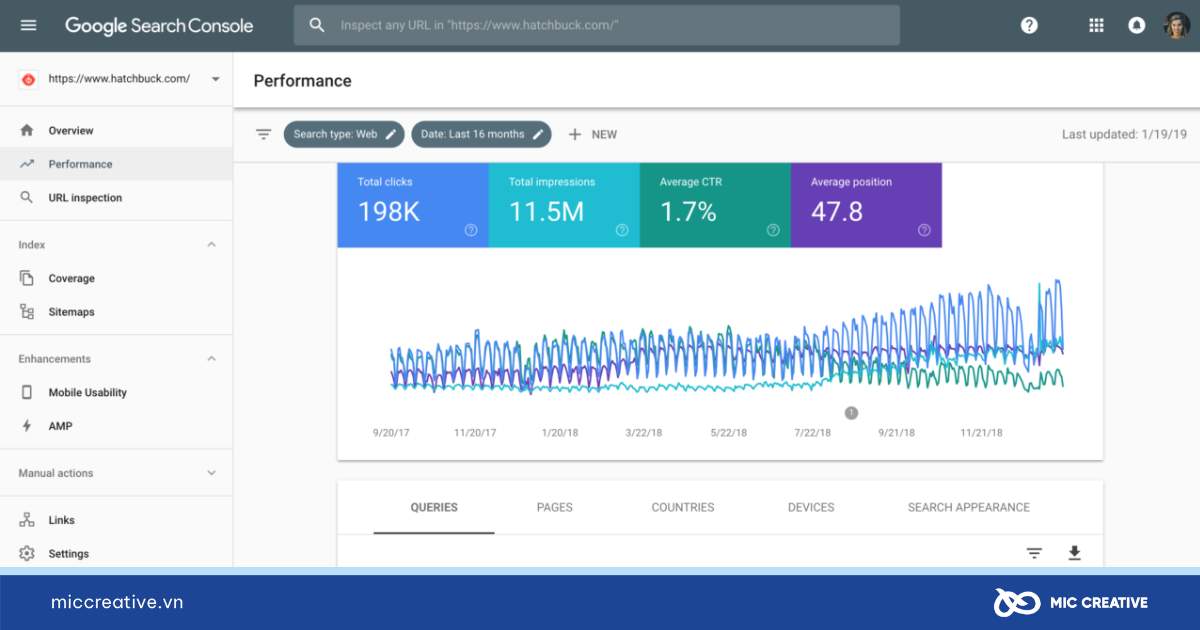Switch to the QUERIES tab

pos(434,507)
